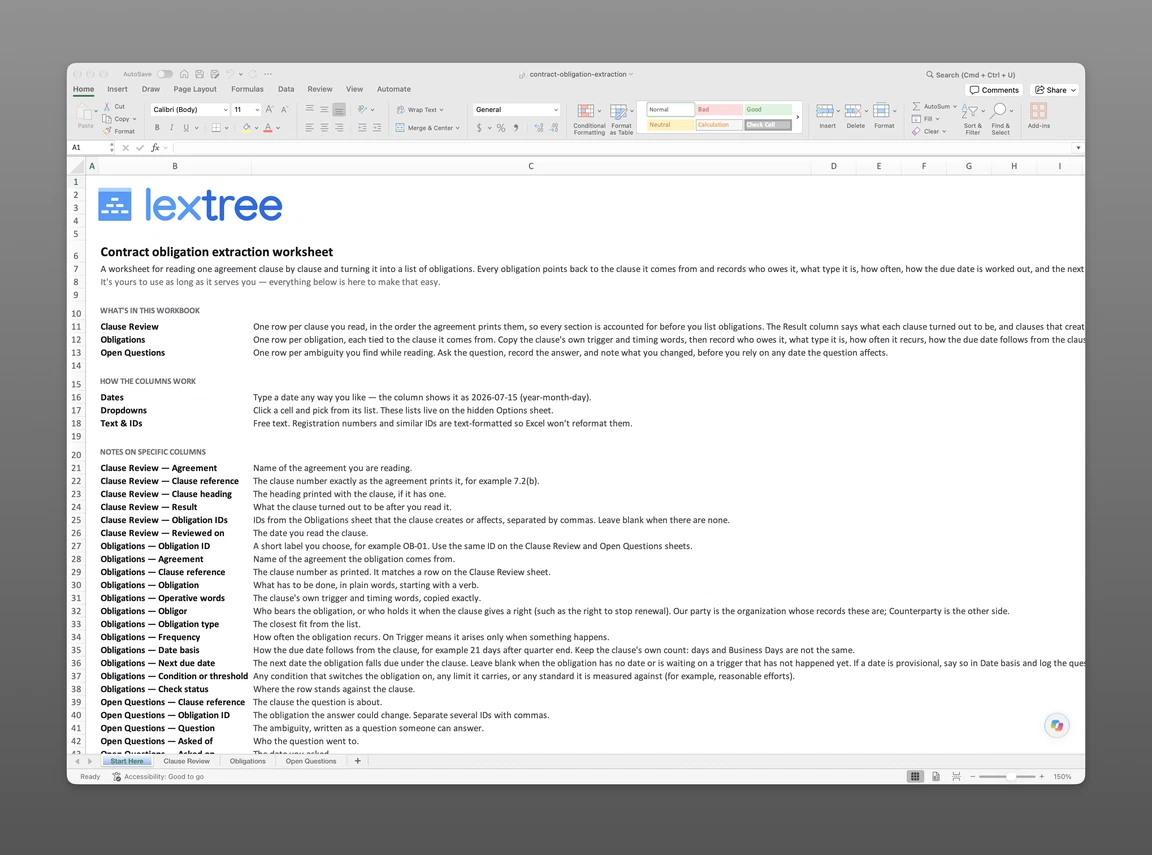Viewport: 1152px width, 855px height.
Task: Click the Comments button
Action: tap(995, 90)
